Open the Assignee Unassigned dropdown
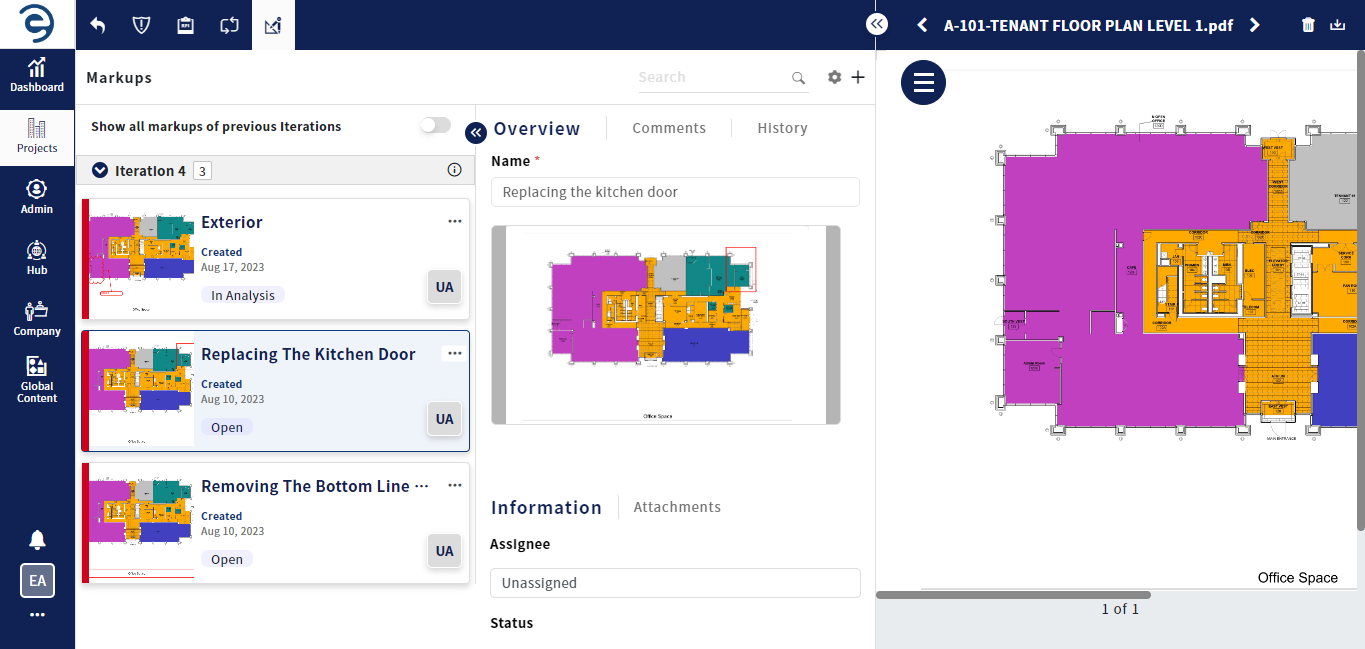The image size is (1365, 649). [x=675, y=583]
